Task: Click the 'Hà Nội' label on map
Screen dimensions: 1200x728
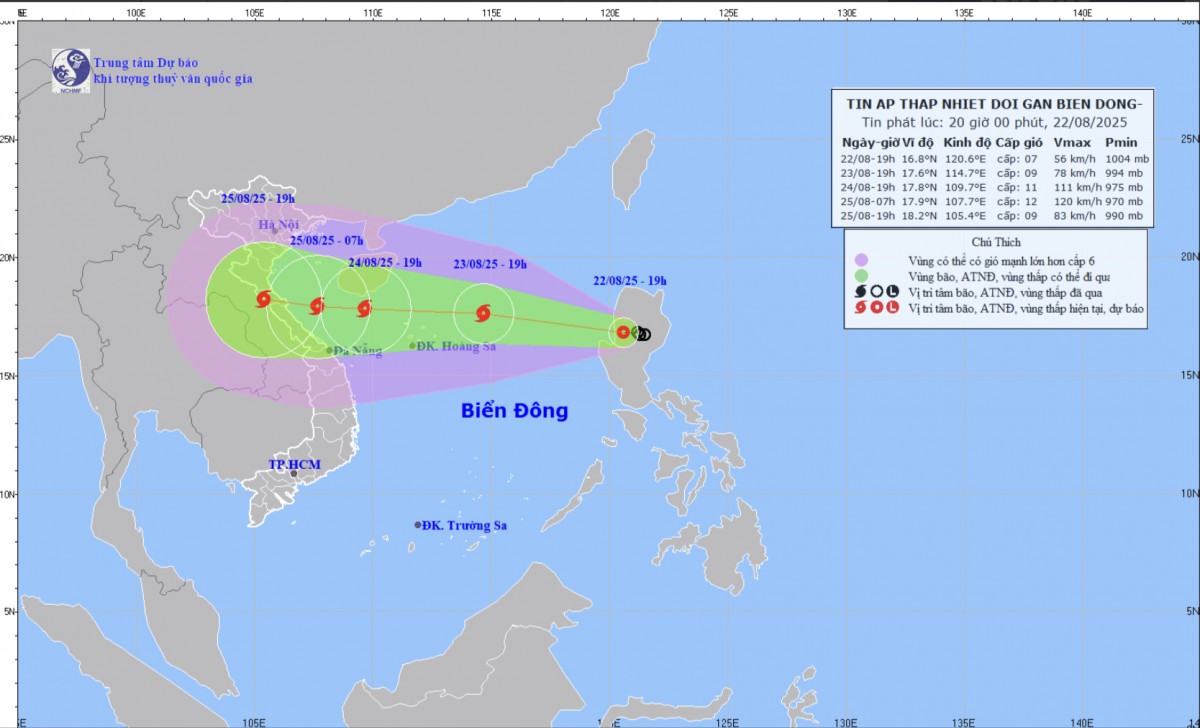Action: (x=279, y=225)
